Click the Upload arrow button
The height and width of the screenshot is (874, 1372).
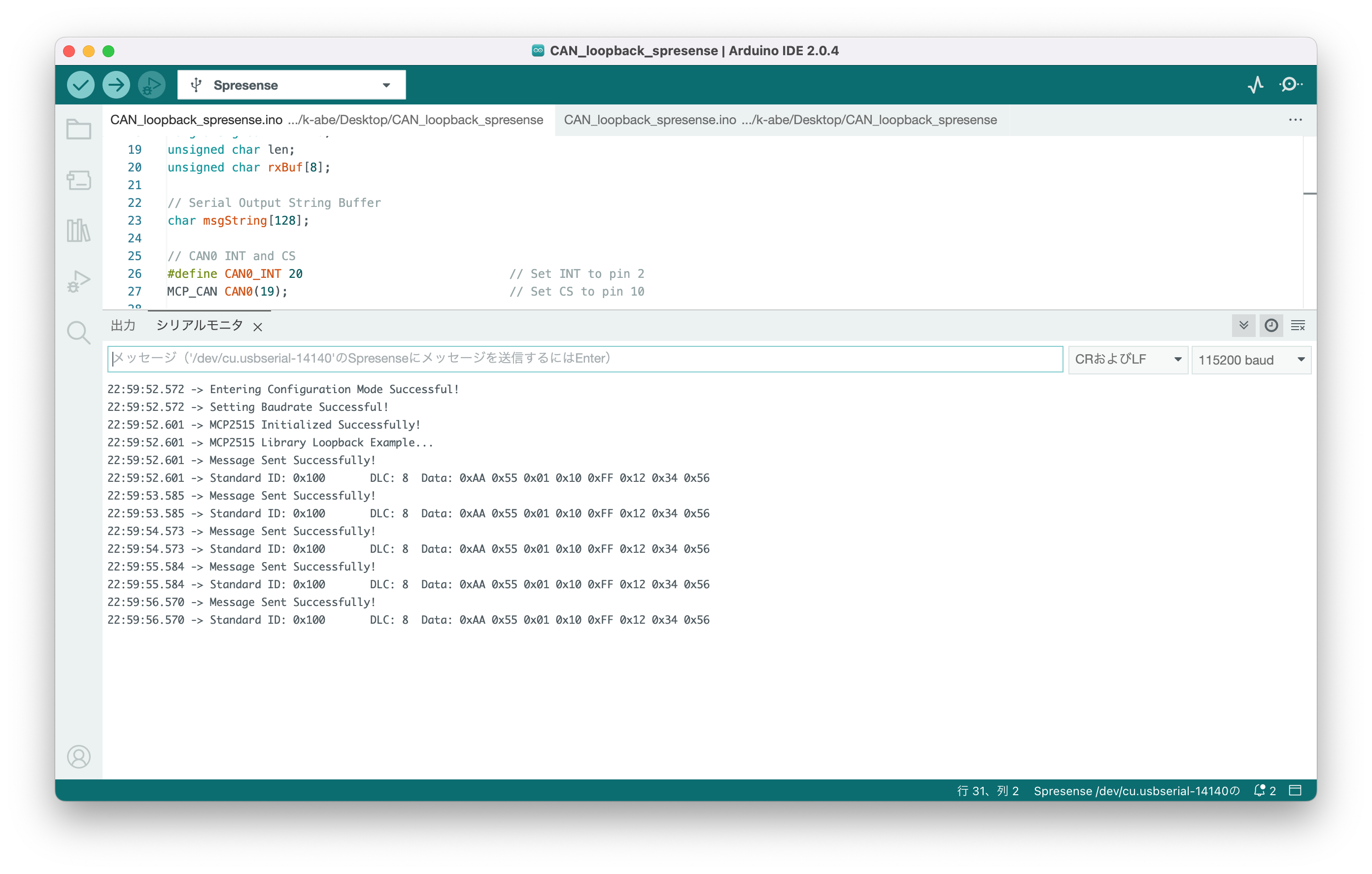coord(116,85)
